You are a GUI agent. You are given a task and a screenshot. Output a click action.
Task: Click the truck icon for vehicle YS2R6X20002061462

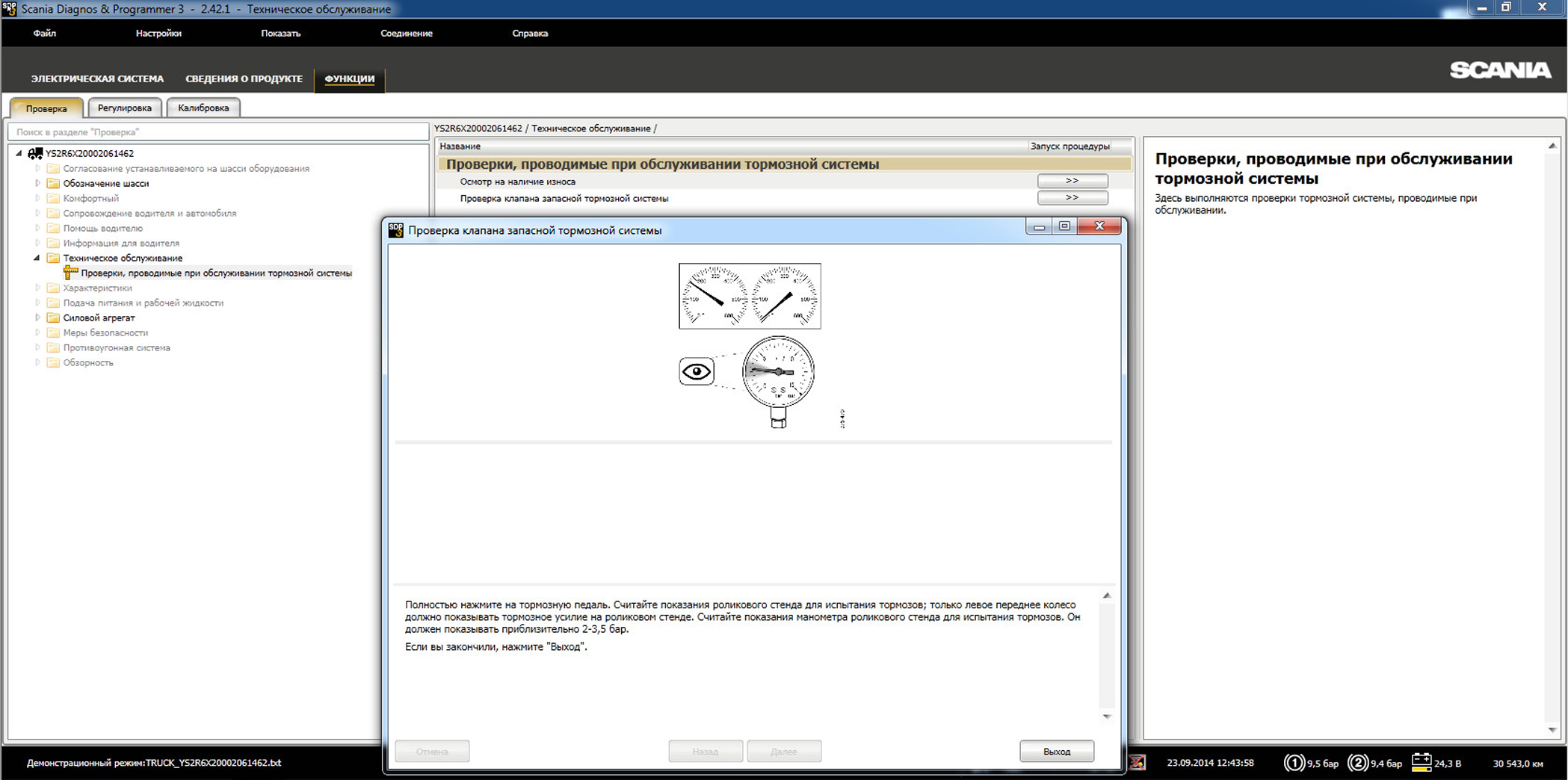click(35, 153)
